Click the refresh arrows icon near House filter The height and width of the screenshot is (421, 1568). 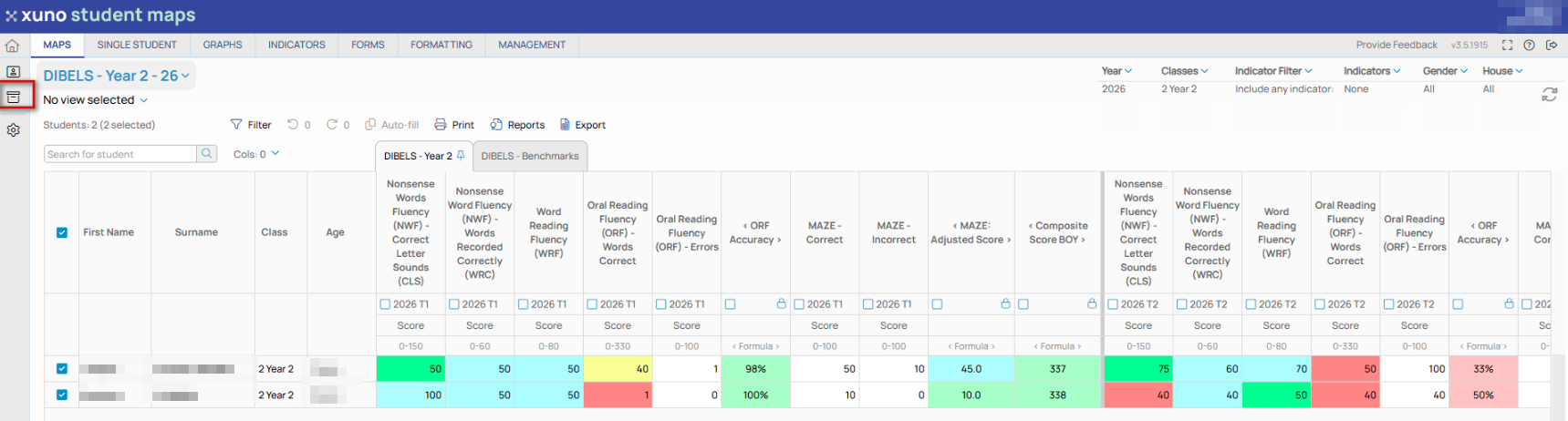(x=1549, y=95)
